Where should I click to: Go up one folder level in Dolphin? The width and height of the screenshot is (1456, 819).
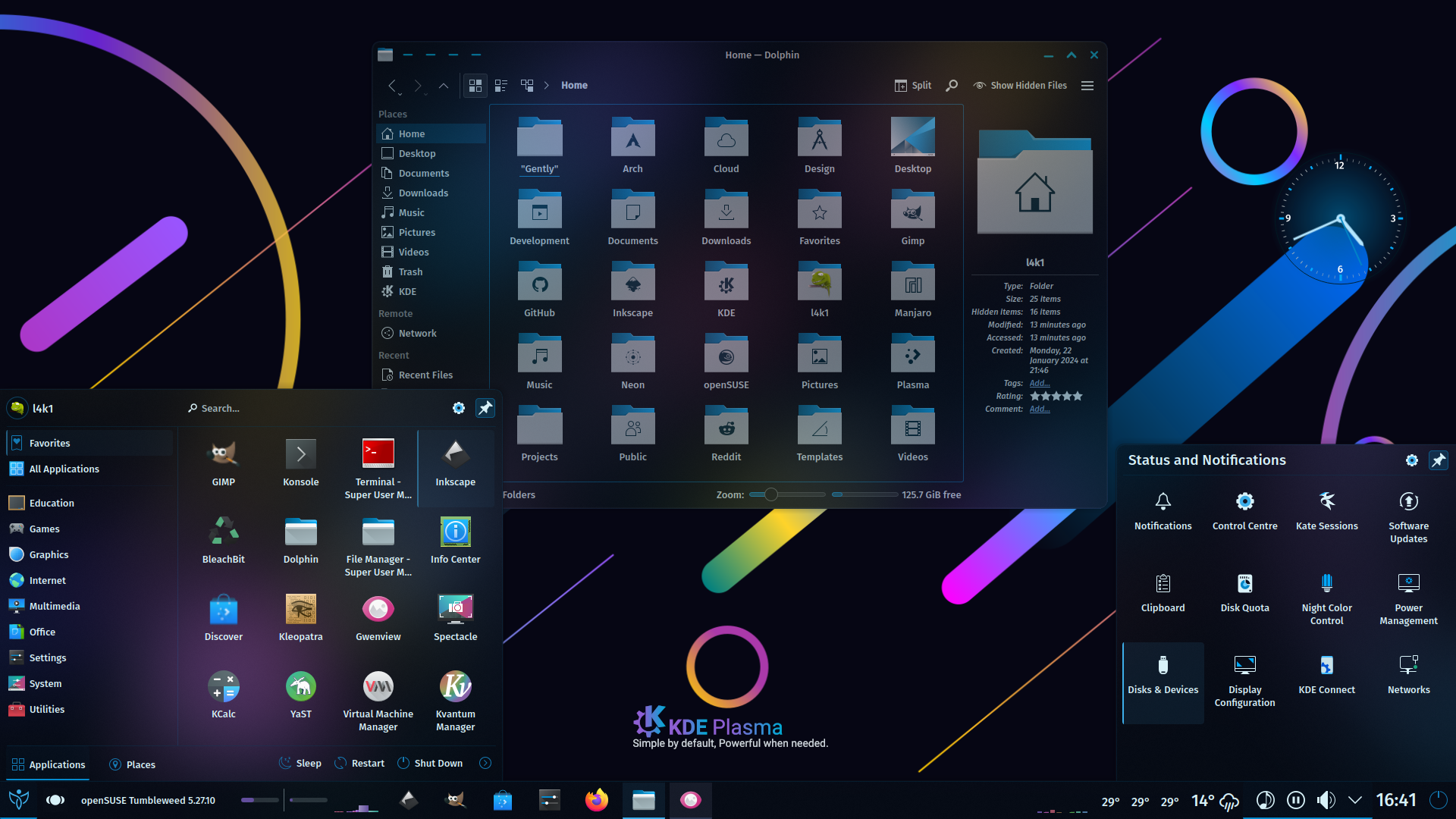[444, 86]
